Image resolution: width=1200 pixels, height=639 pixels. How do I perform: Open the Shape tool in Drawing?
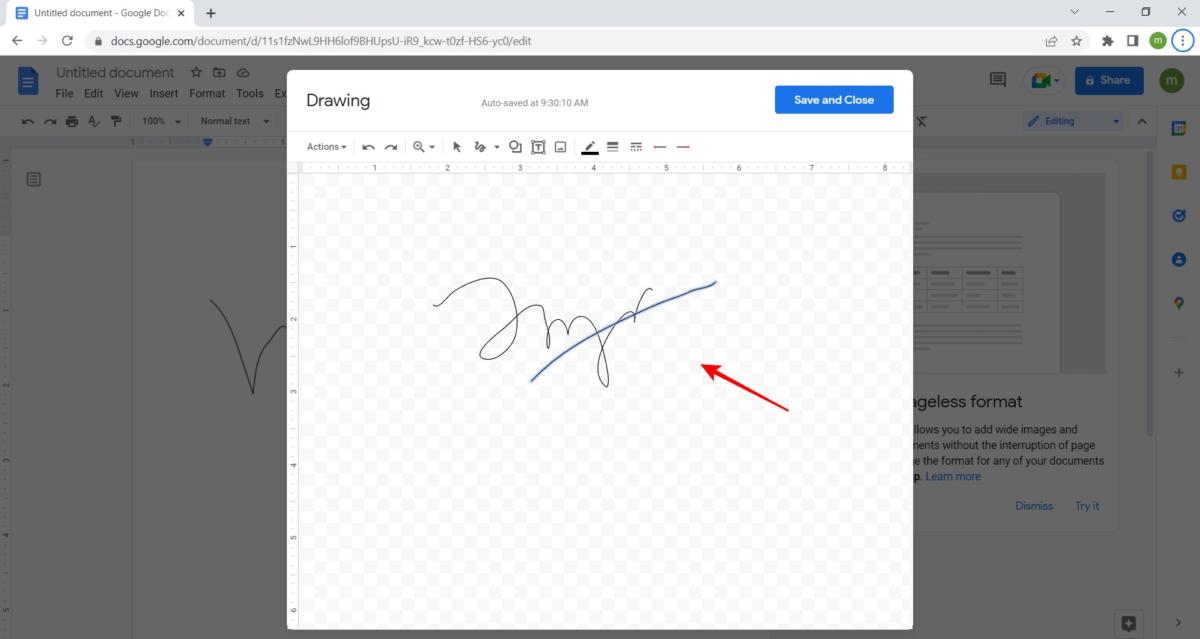pyautogui.click(x=516, y=147)
